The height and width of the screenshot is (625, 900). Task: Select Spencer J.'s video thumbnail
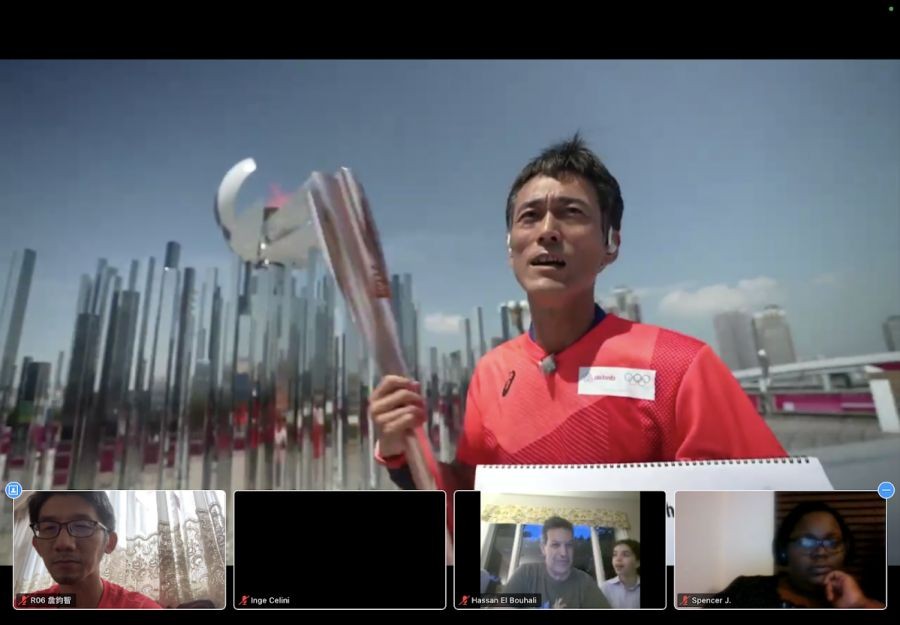coord(781,549)
